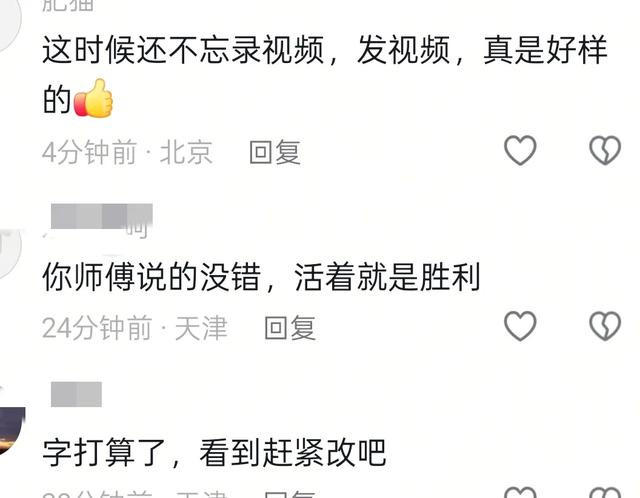This screenshot has width=640, height=498.
Task: Tap the '4分钟前 · 北京' timestamp
Action: (127, 152)
